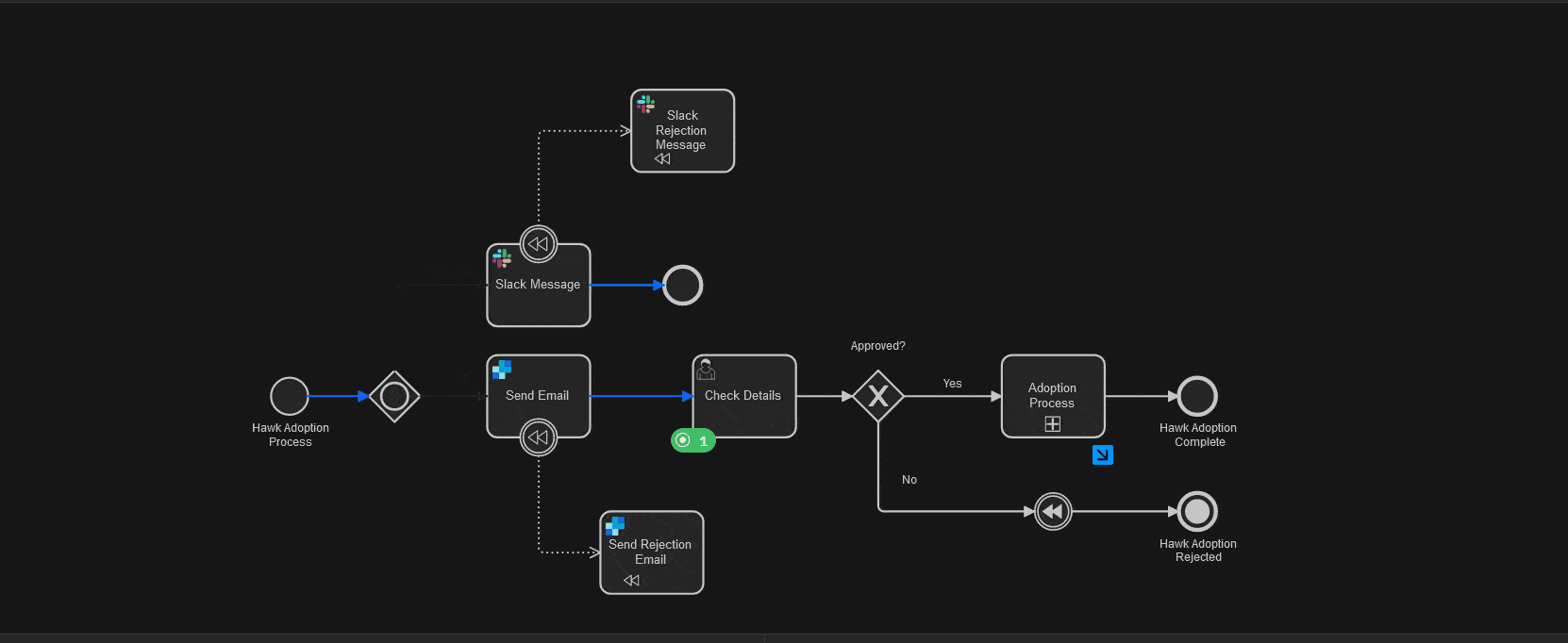The width and height of the screenshot is (1568, 643).
Task: Select the dotted association to Slack Rejection Message
Action: 539,177
